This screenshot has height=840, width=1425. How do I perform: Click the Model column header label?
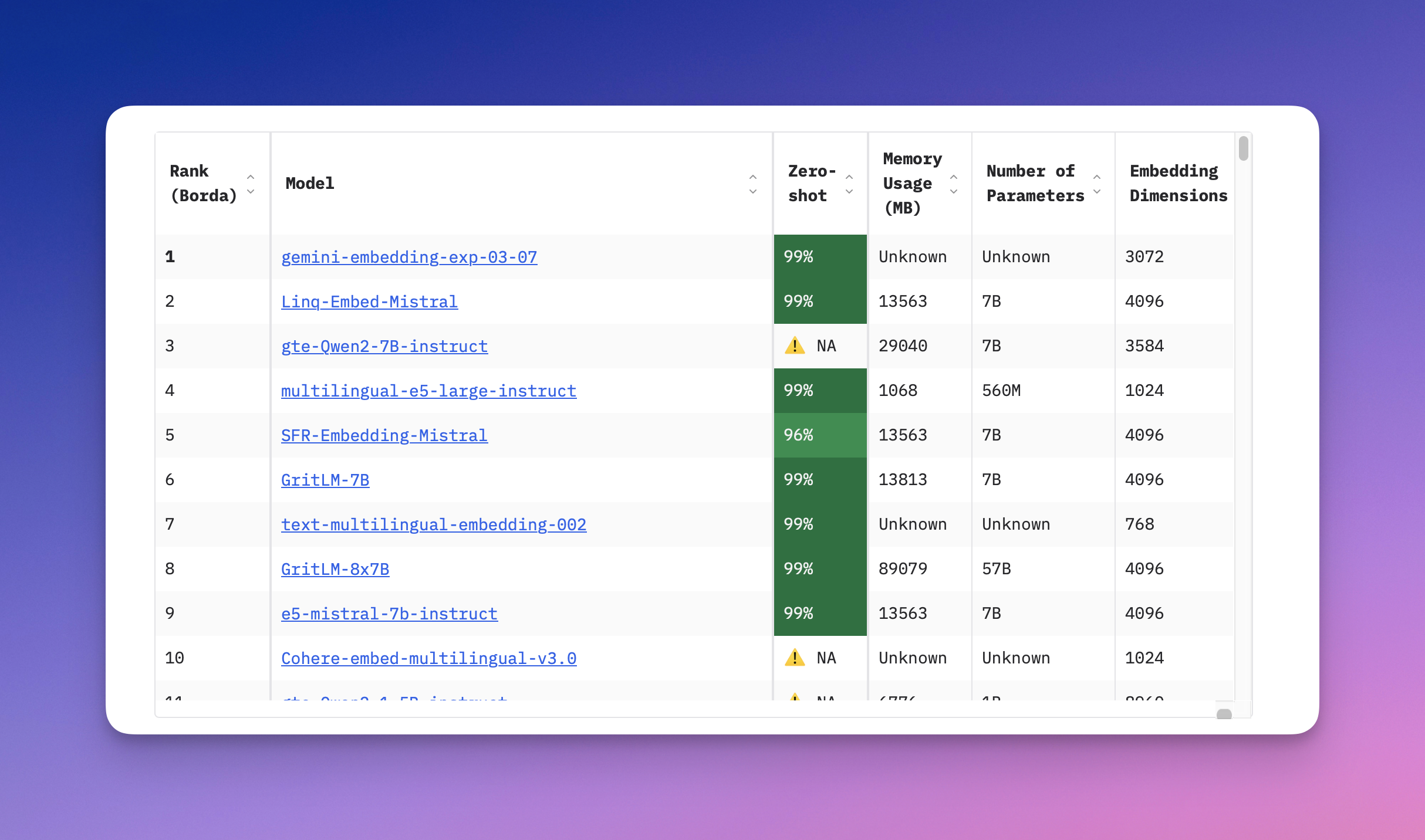(310, 184)
